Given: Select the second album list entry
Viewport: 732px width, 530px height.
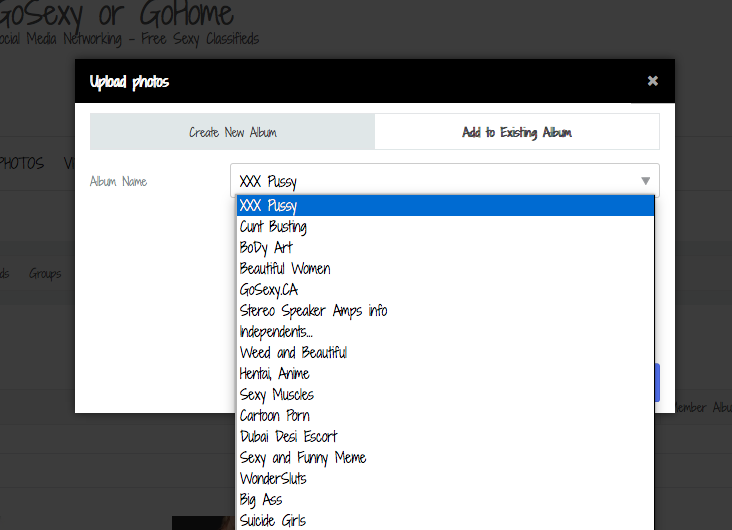Looking at the screenshot, I should 445,226.
